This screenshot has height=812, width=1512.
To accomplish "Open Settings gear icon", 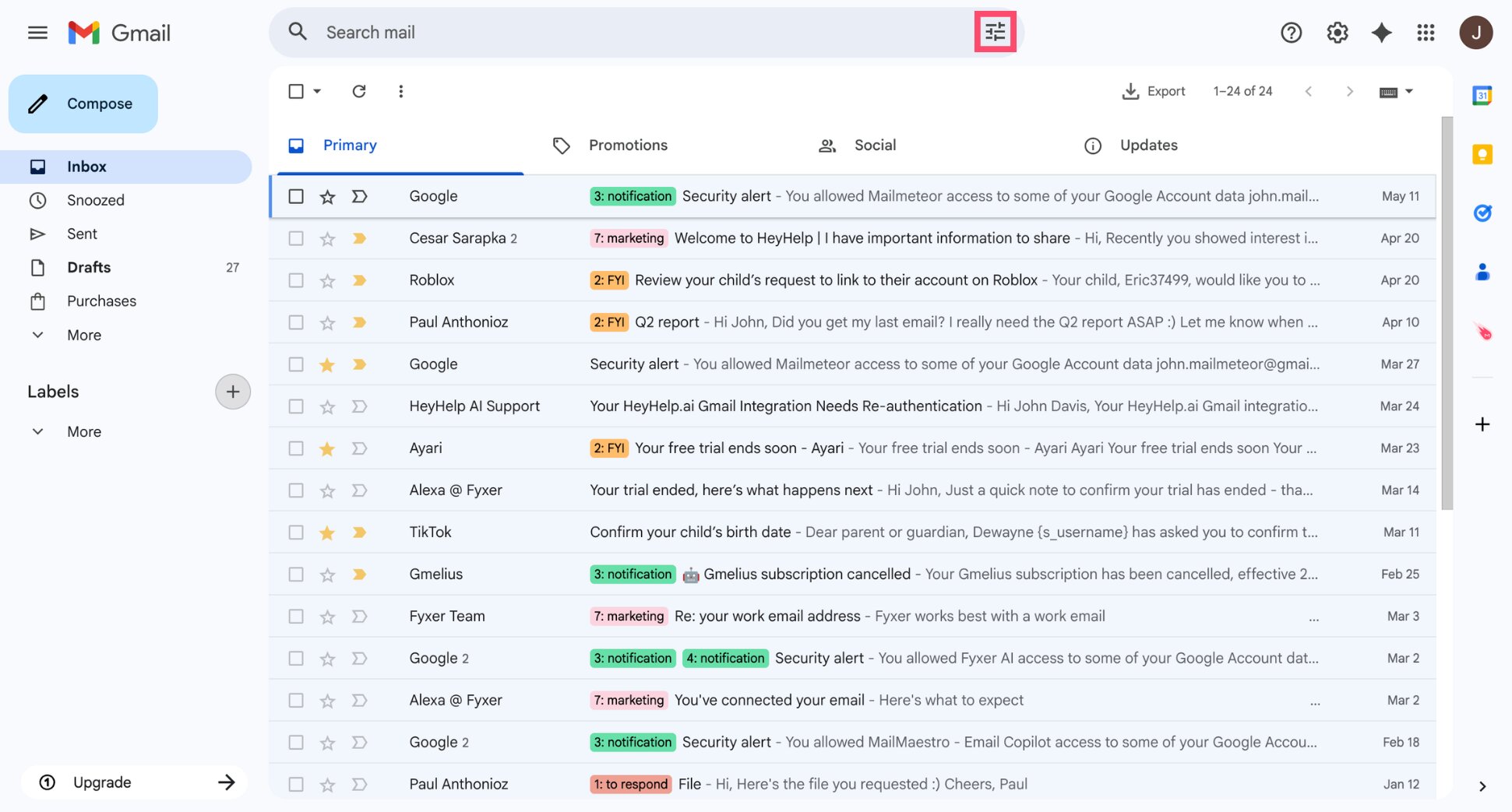I will point(1338,33).
